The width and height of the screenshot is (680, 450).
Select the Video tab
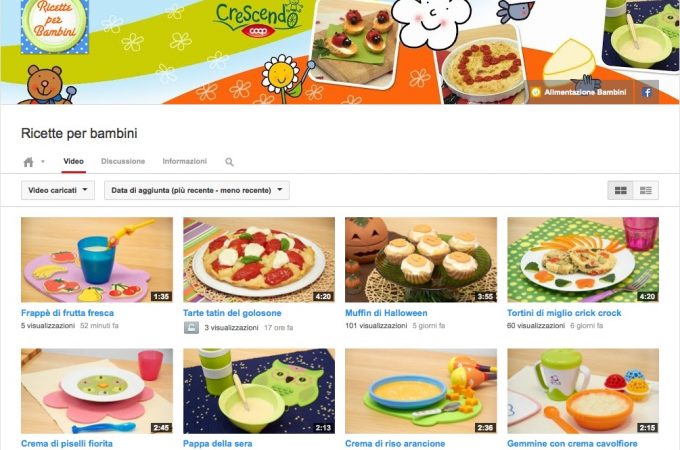pos(73,161)
